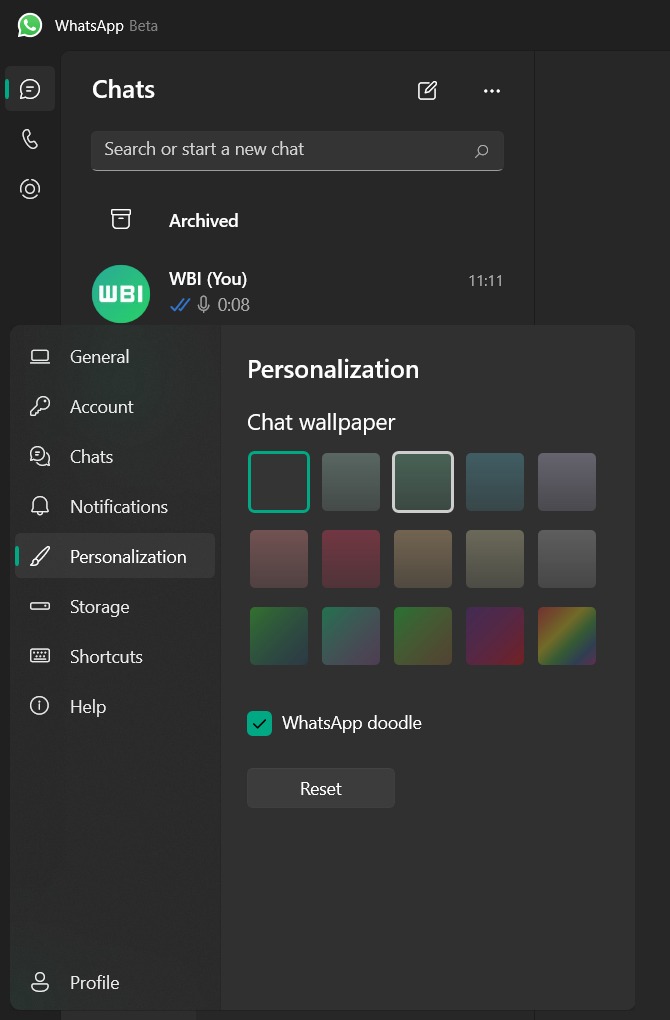
Task: Open the Status icon in the sidebar
Action: (x=30, y=189)
